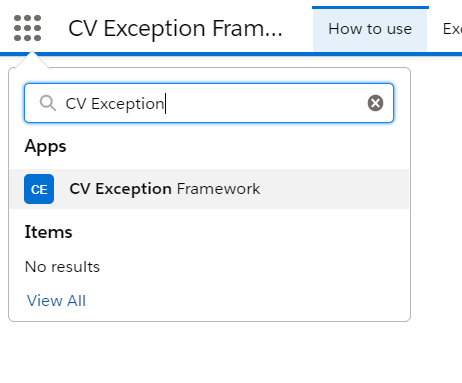Click the CV Exception Fram... app title

click(x=175, y=28)
